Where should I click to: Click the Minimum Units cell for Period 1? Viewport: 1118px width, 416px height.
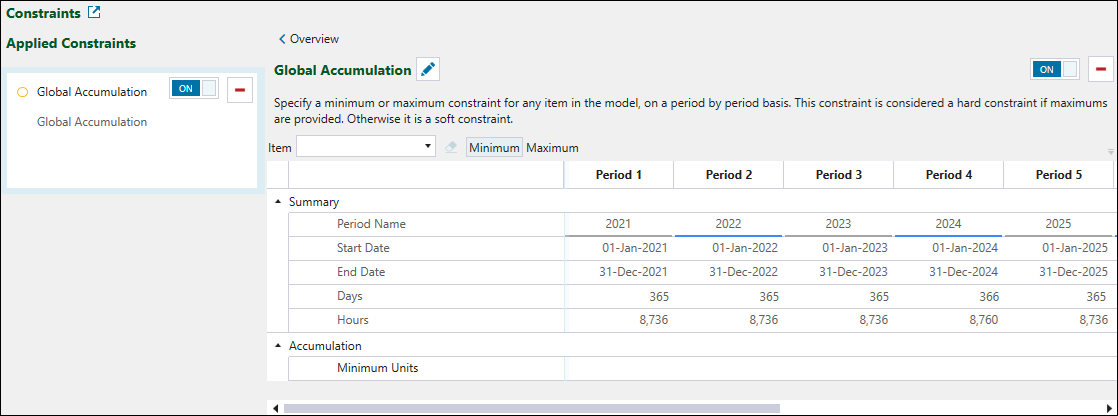tap(619, 368)
